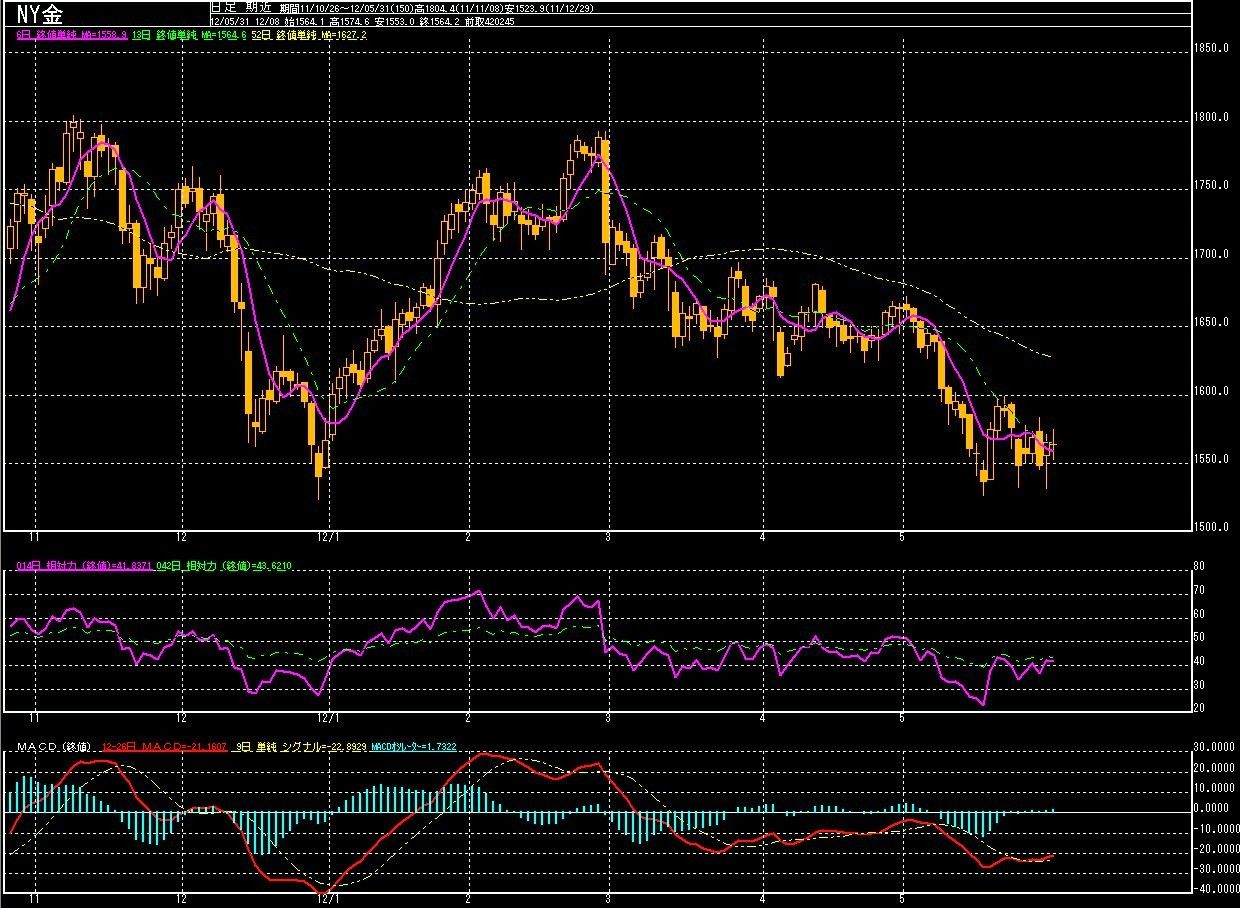Click the -30.0000 MACD axis label
Image resolution: width=1240 pixels, height=908 pixels.
[1217, 868]
